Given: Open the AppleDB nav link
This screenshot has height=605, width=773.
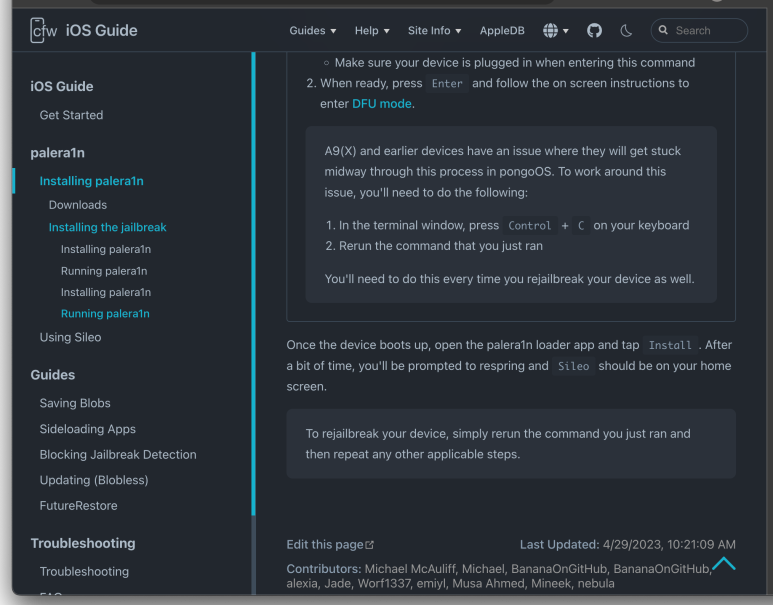Looking at the screenshot, I should (502, 31).
